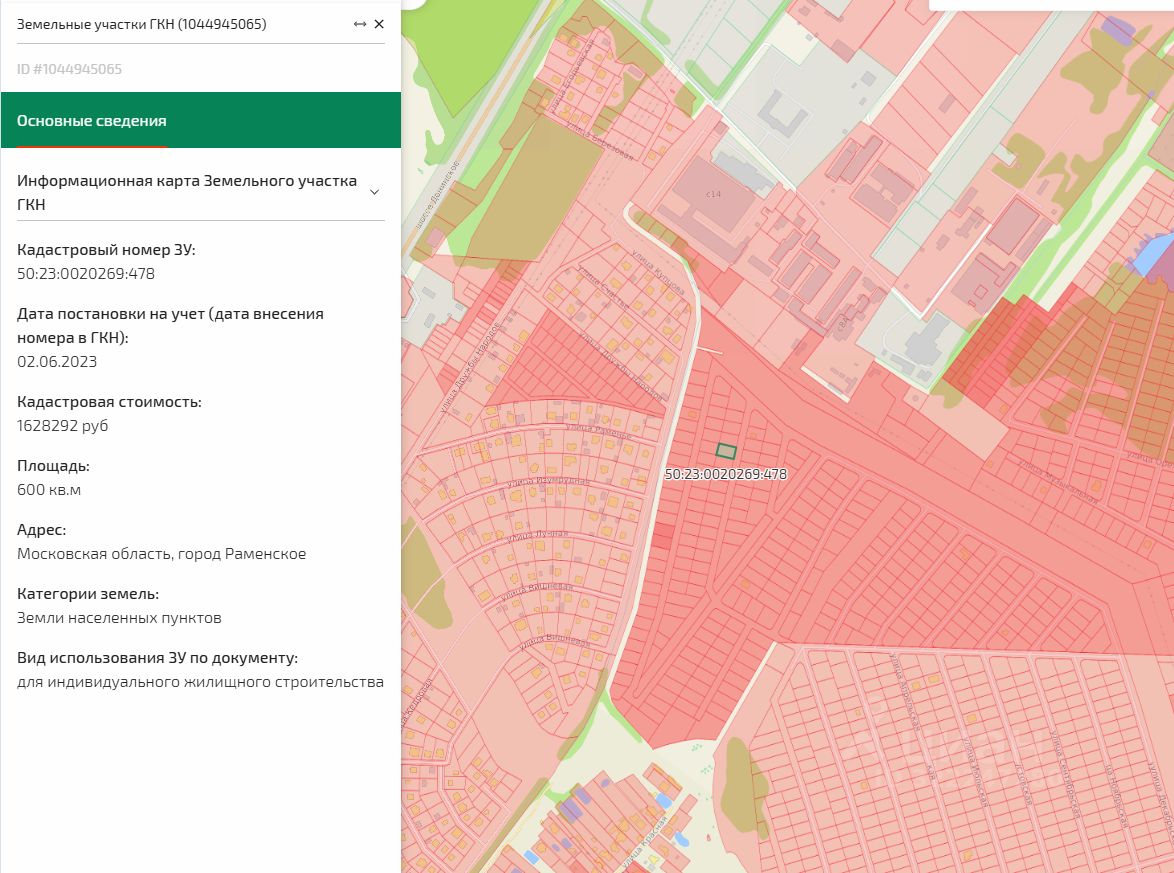Click the panel width resize arrow icon

coord(360,24)
